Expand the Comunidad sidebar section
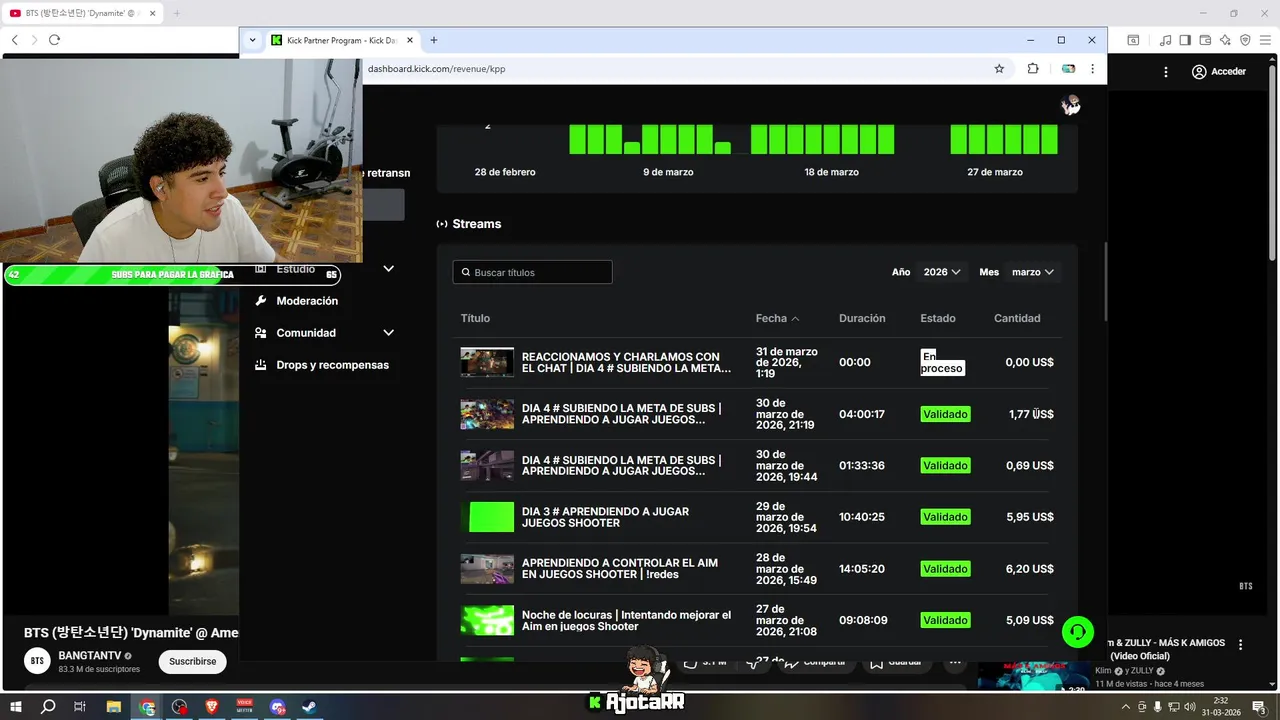Screen dimensions: 1280x720 pyautogui.click(x=389, y=333)
